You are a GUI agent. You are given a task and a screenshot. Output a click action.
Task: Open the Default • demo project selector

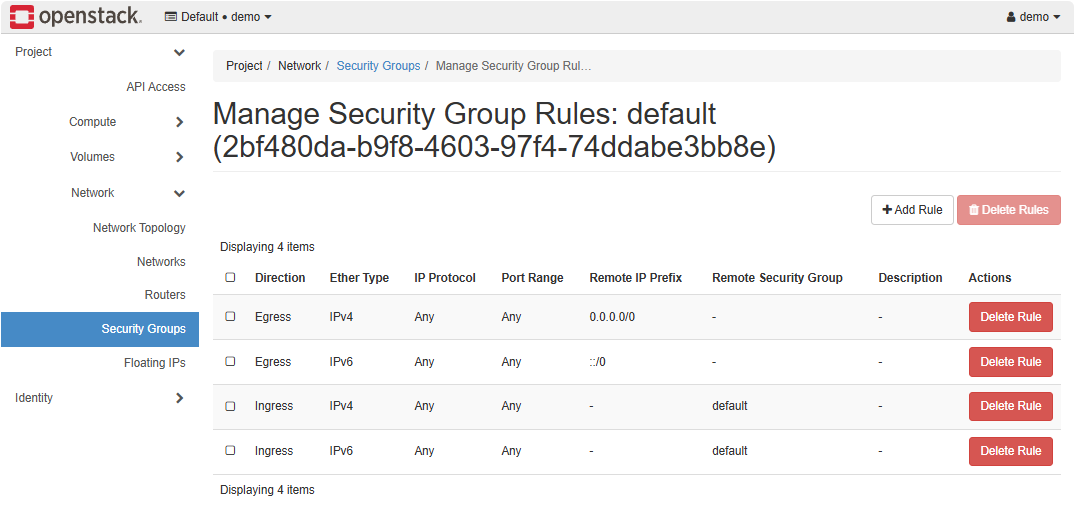click(218, 17)
